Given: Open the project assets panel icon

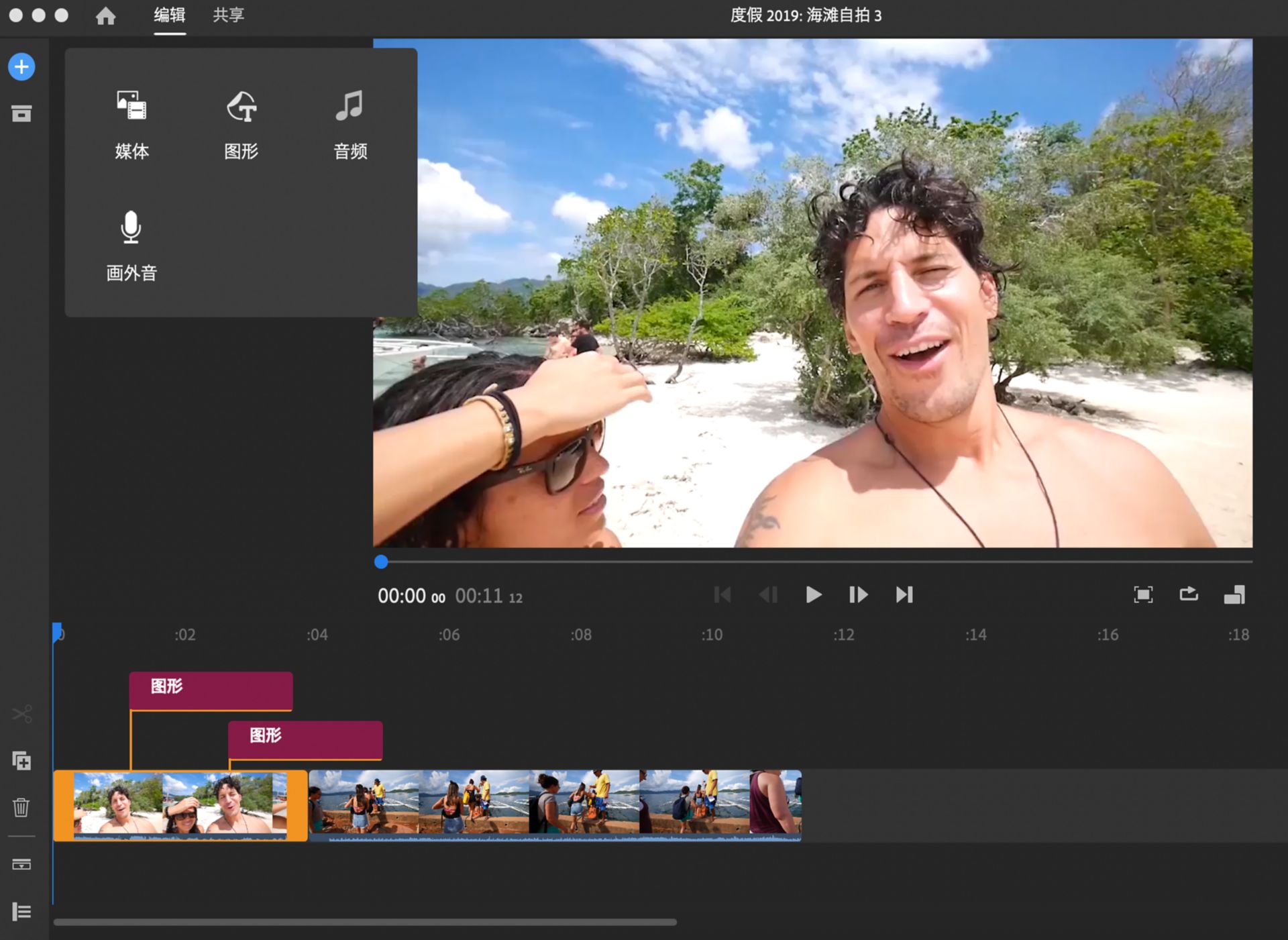Looking at the screenshot, I should tap(21, 113).
